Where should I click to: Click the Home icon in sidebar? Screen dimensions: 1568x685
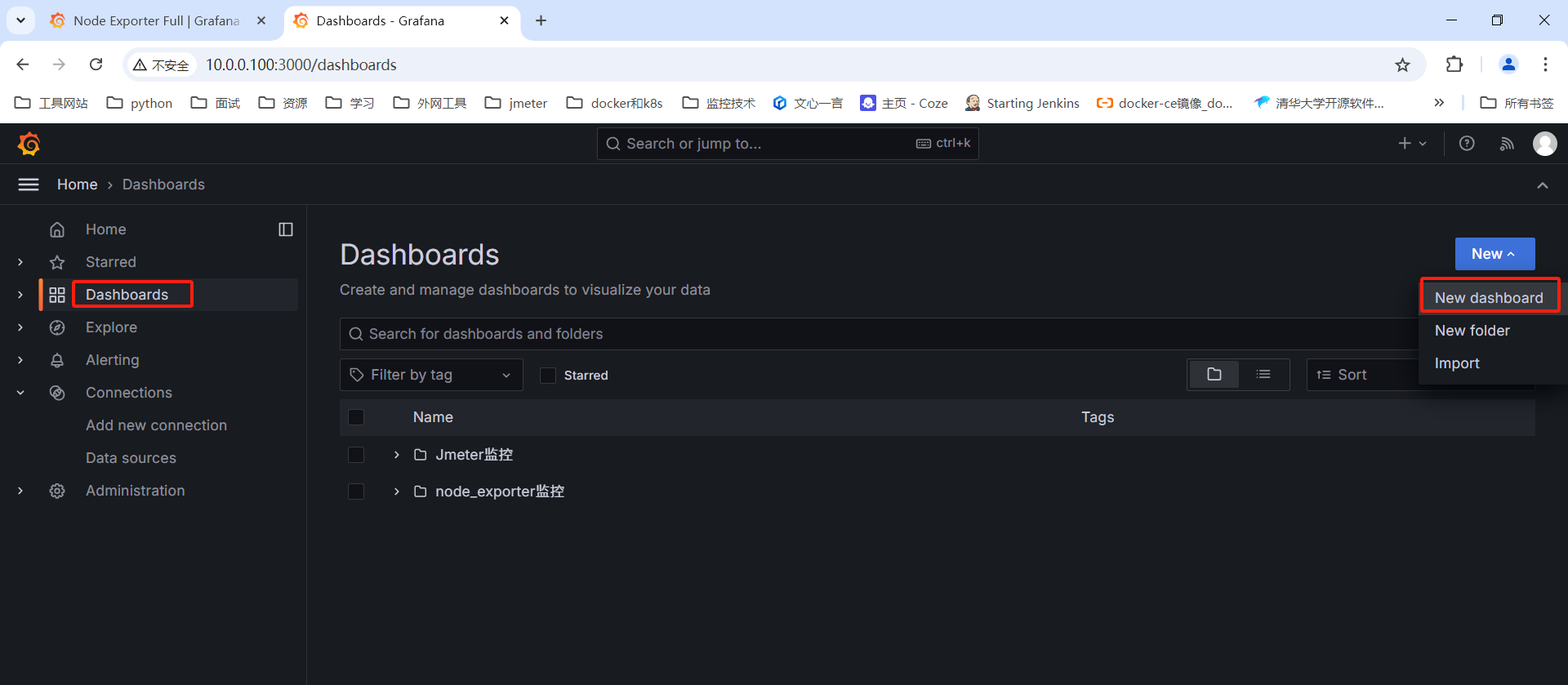(x=57, y=229)
